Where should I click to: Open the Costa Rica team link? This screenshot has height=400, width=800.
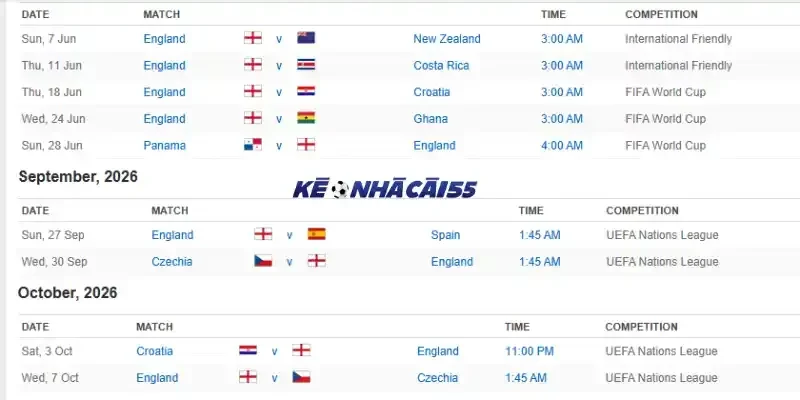pos(441,65)
